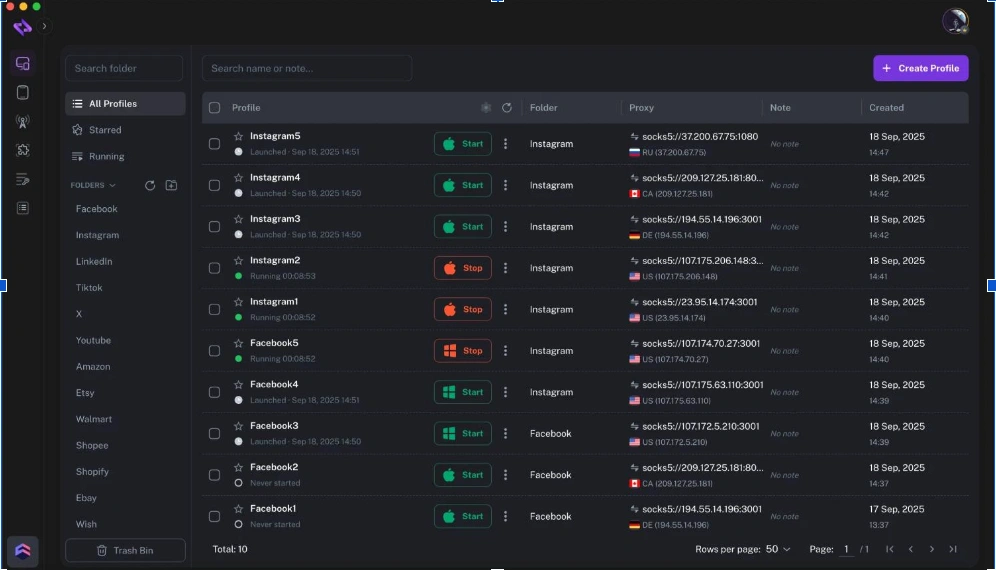Star the Instagram5 profile
Image resolution: width=996 pixels, height=570 pixels.
tap(238, 136)
